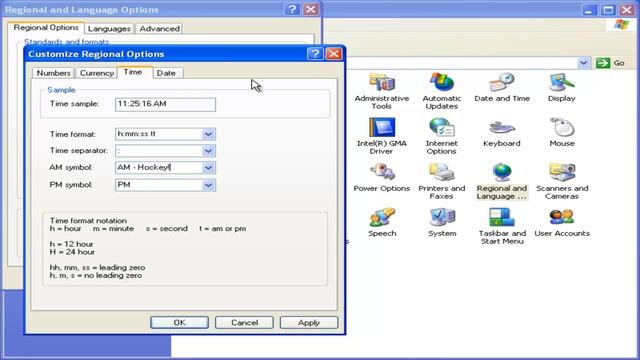Open User Accounts icon
The width and height of the screenshot is (640, 360).
562,217
